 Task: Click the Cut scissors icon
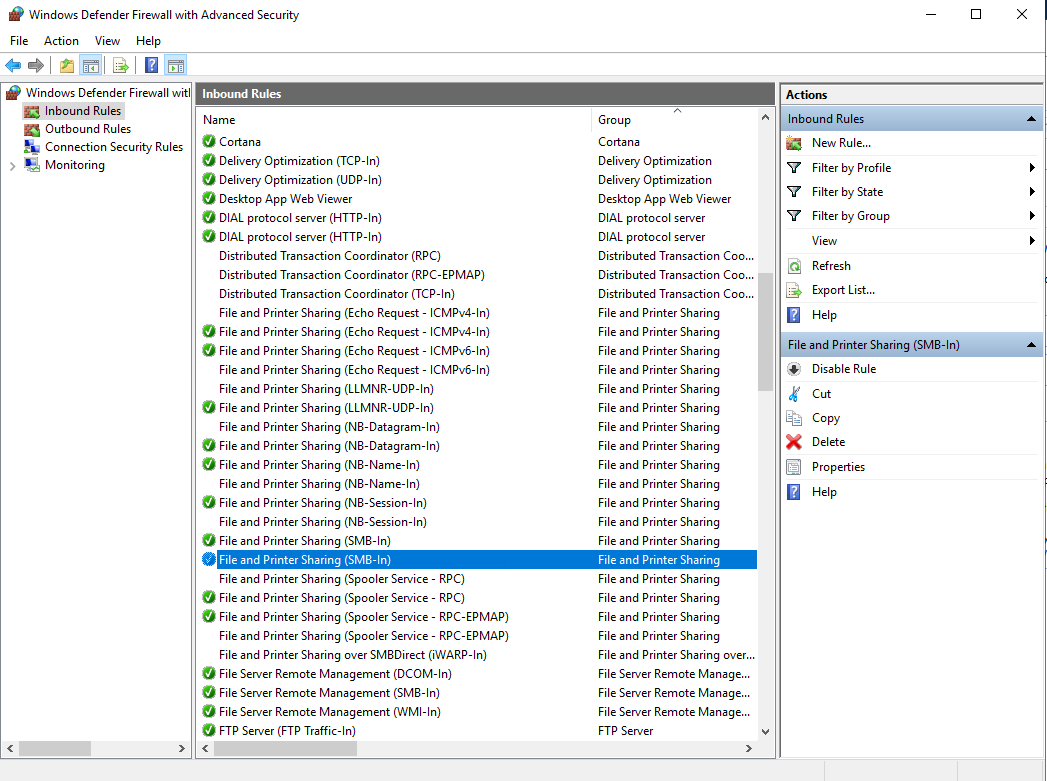[x=794, y=394]
